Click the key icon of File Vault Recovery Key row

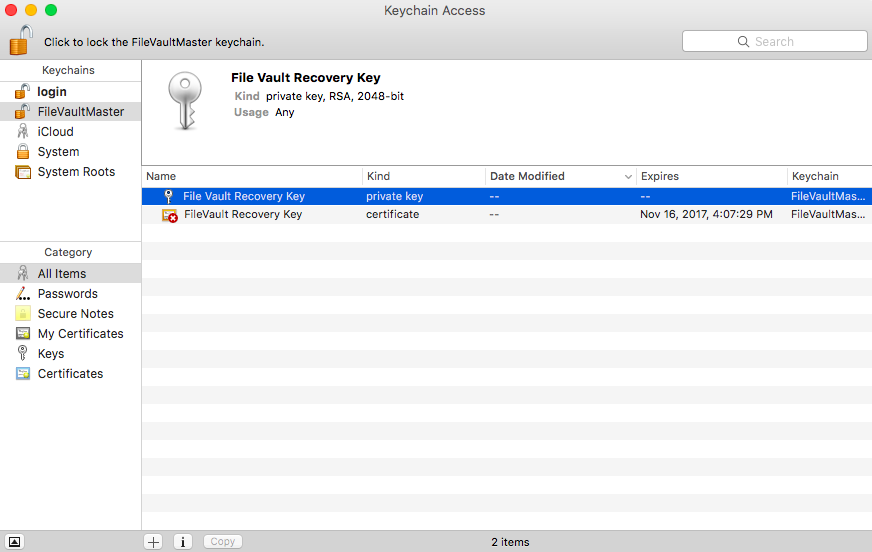coord(169,196)
